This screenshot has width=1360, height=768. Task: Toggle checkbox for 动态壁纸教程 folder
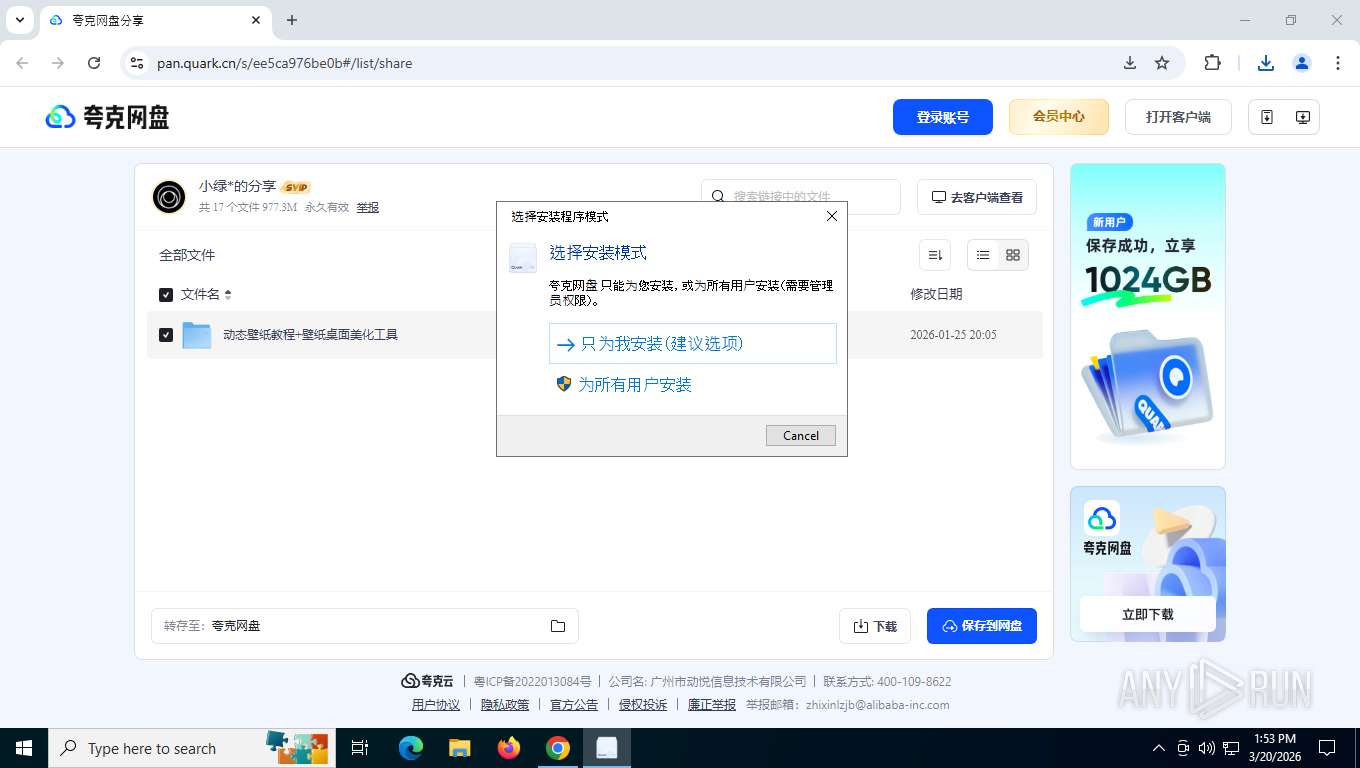[x=166, y=335]
